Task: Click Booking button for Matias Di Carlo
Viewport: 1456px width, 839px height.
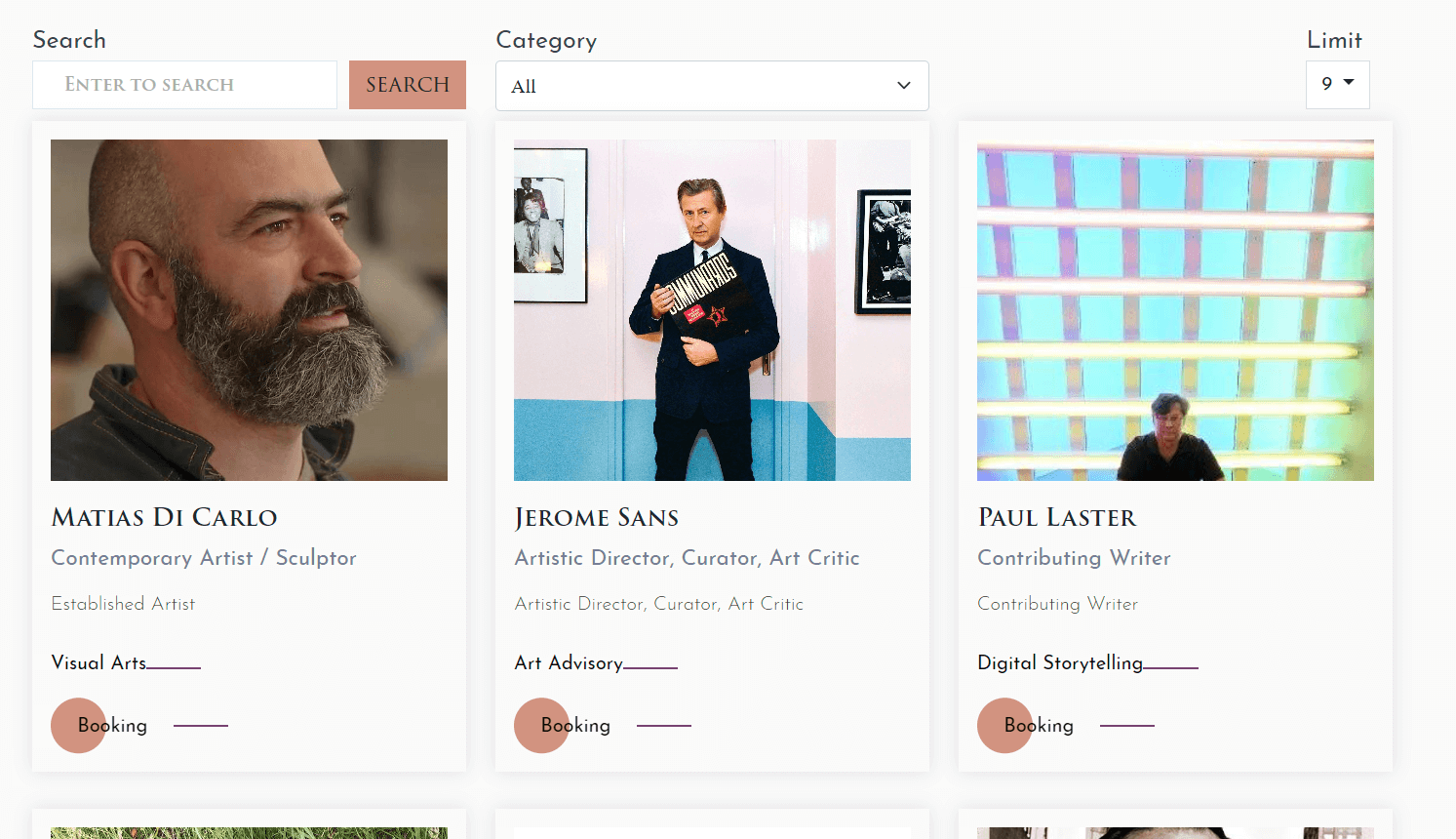Action: point(112,725)
